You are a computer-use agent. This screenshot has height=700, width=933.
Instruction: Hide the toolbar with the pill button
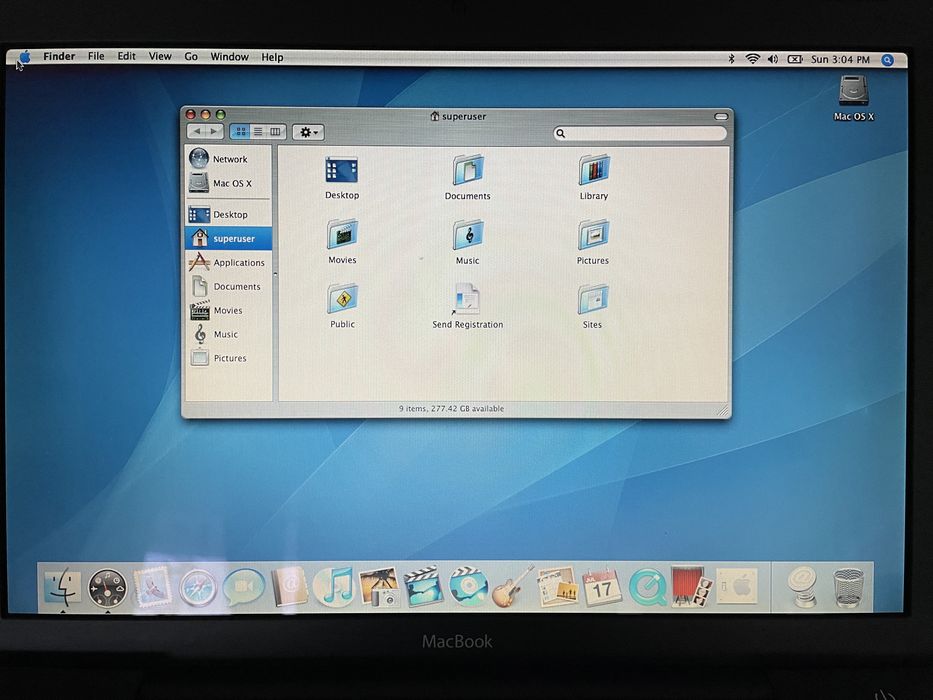click(x=721, y=116)
